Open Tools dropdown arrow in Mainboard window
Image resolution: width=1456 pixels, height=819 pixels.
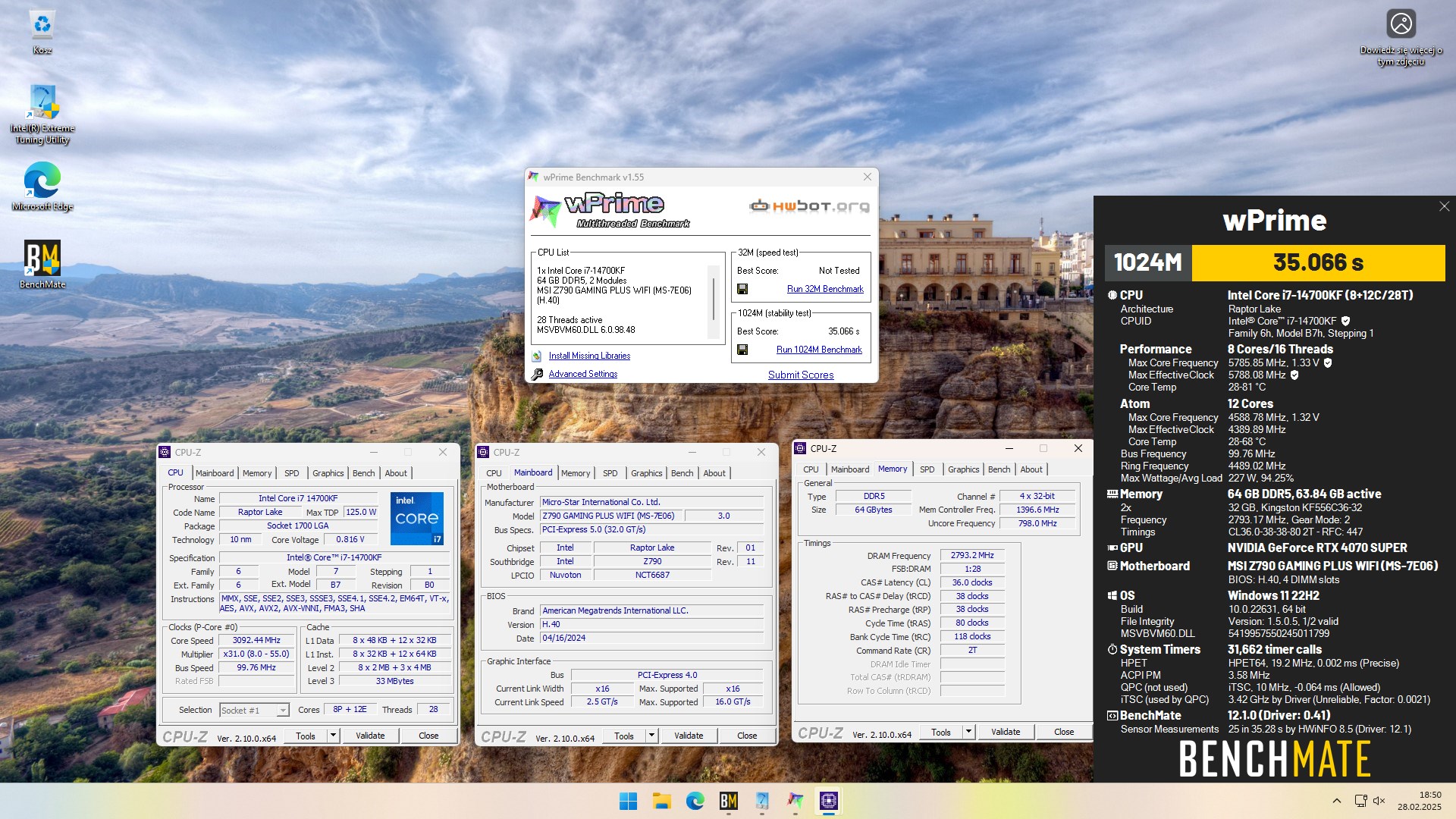pyautogui.click(x=651, y=736)
